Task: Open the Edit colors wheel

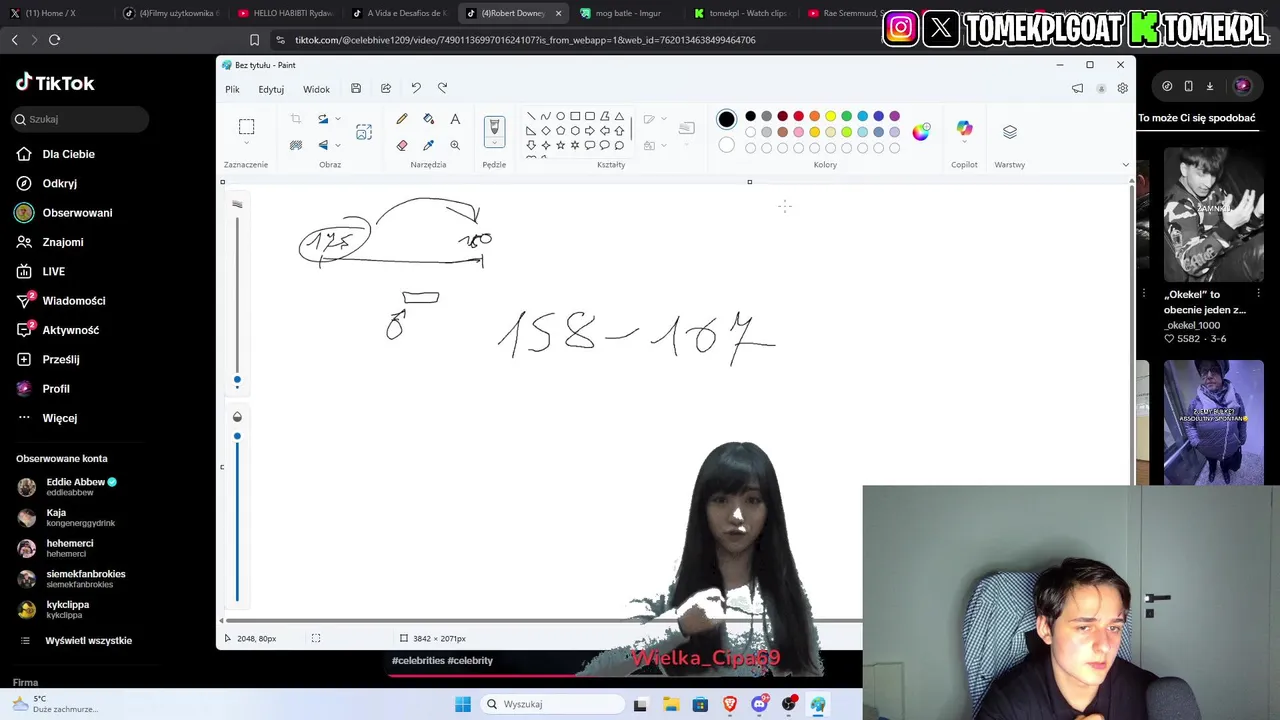Action: [x=921, y=131]
